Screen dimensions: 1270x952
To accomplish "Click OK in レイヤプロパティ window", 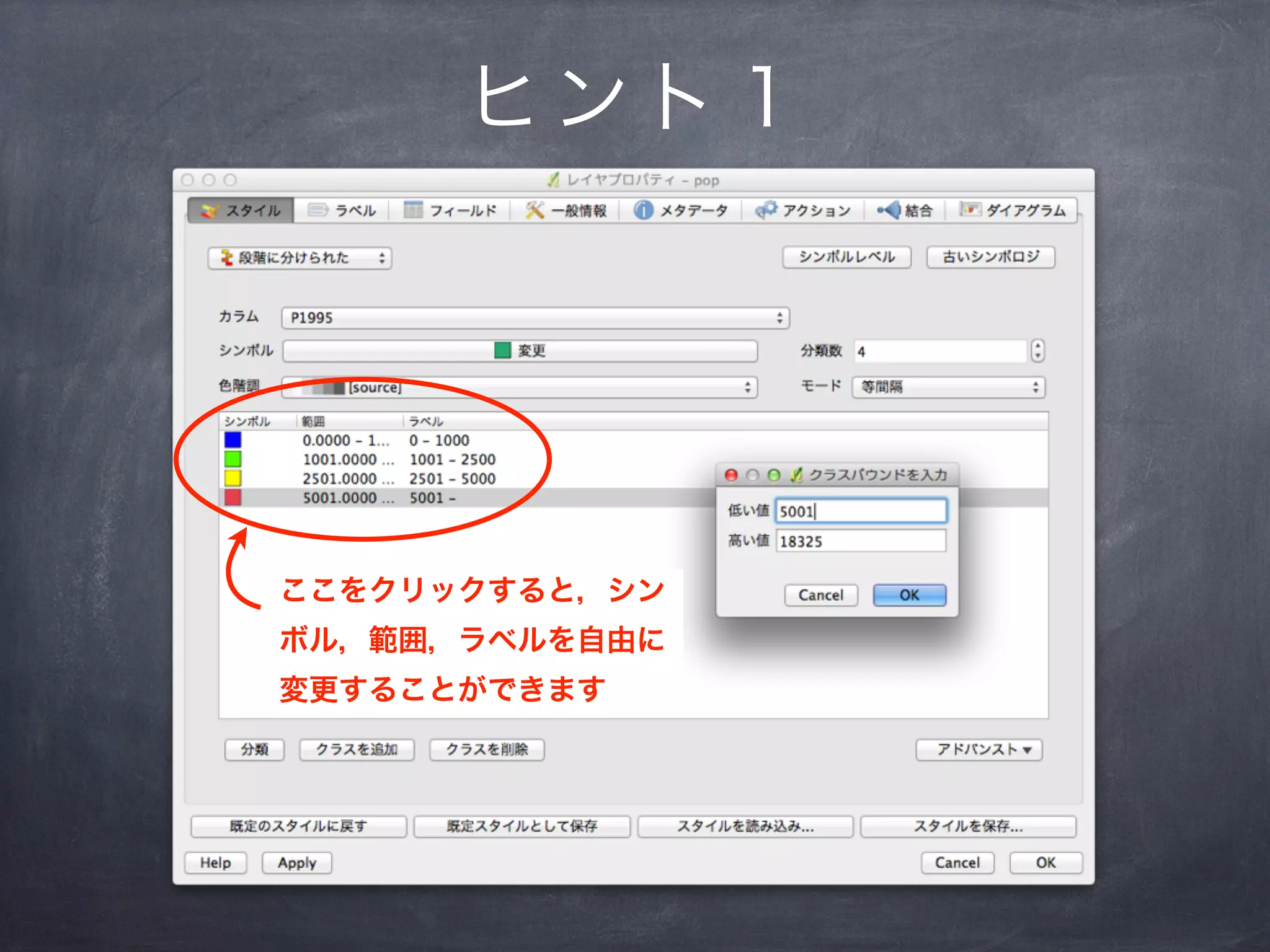I will (1046, 863).
